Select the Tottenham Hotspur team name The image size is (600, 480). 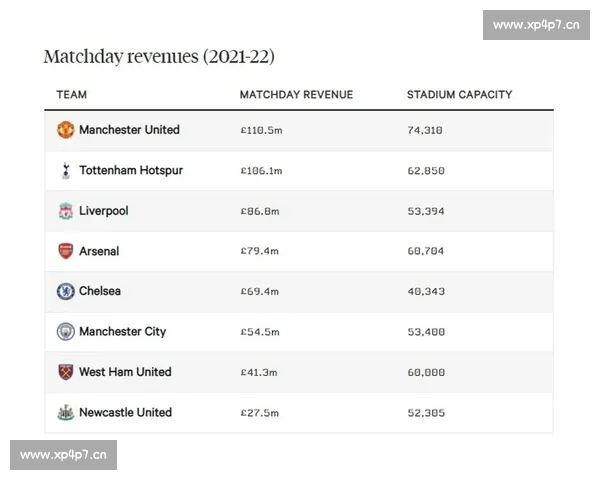(x=131, y=170)
